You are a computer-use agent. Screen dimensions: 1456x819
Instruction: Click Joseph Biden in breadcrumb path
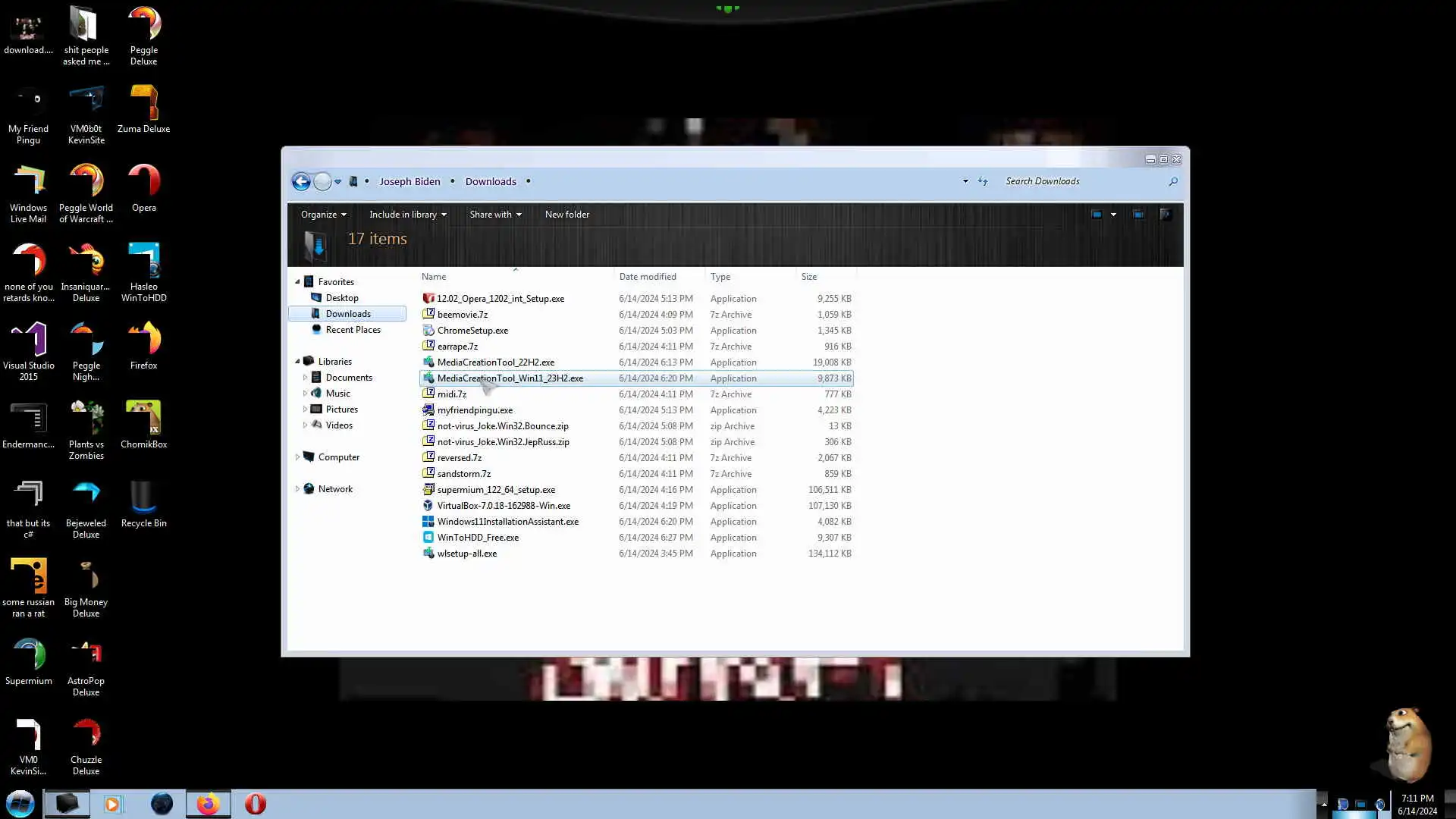(409, 182)
